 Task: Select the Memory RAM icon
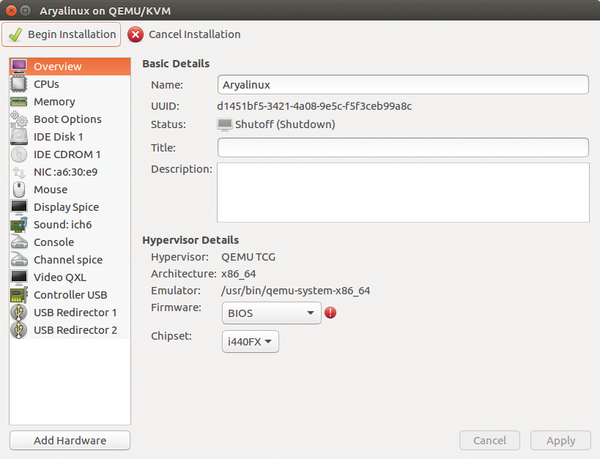(19, 102)
